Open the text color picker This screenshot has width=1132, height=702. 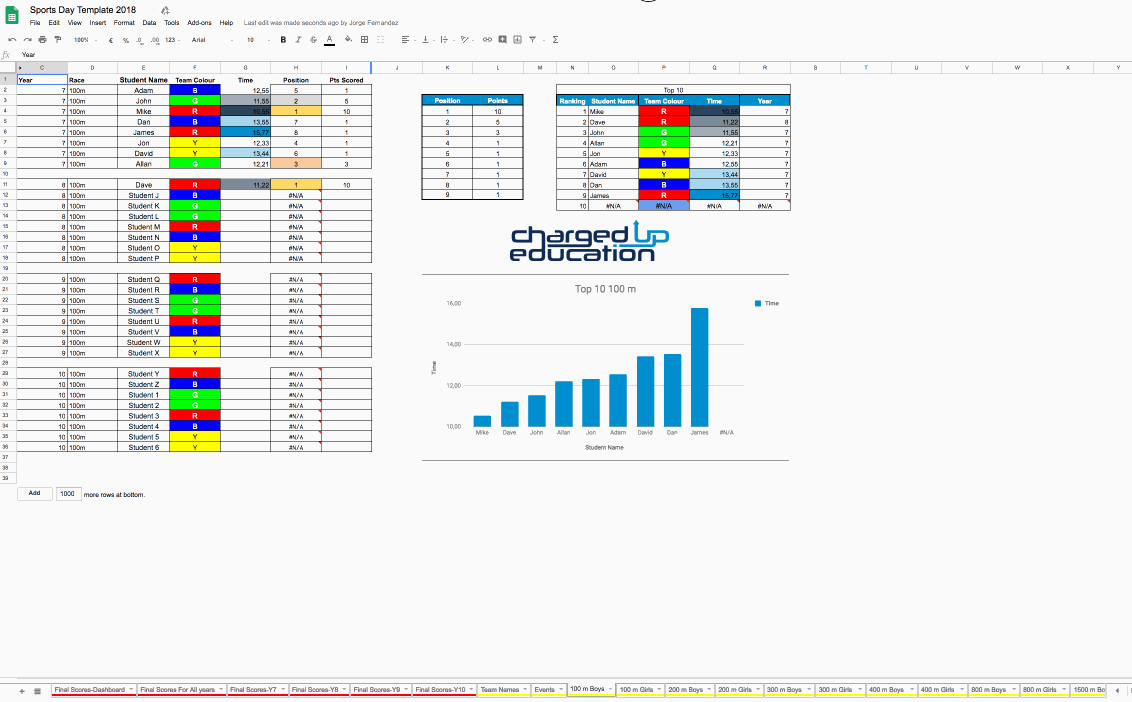coord(329,40)
